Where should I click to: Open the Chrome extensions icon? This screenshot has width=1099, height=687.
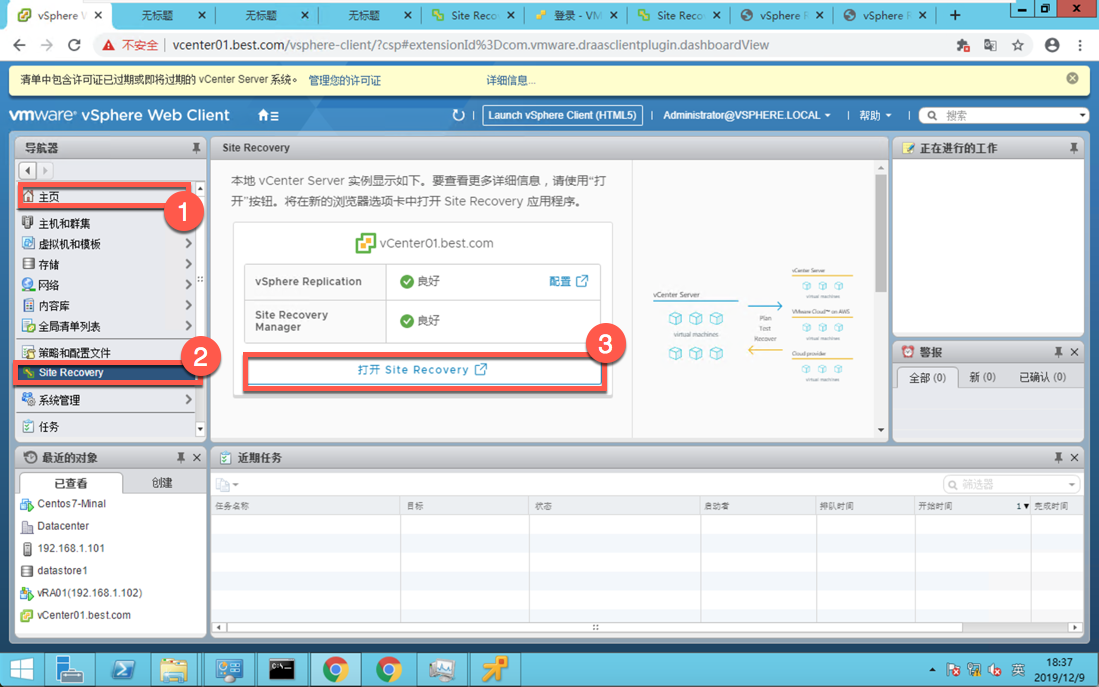point(963,45)
